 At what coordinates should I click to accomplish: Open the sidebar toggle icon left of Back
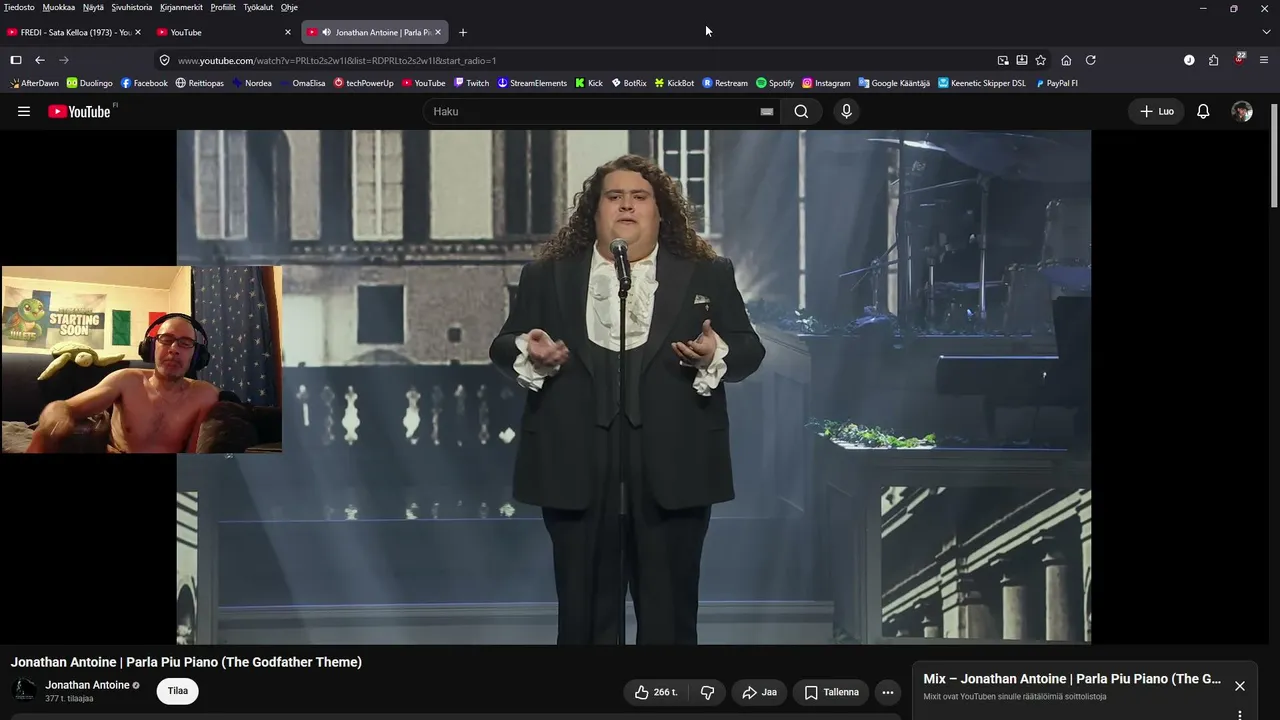(x=16, y=60)
